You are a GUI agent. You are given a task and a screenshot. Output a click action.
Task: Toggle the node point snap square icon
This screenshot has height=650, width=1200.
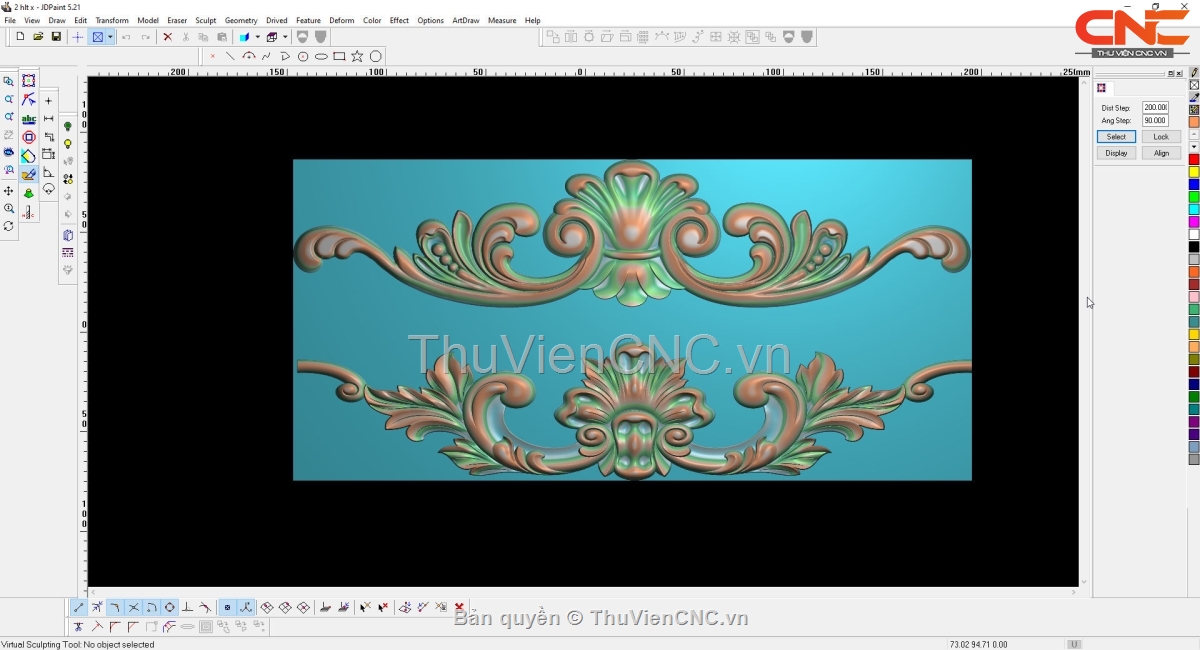tap(227, 607)
